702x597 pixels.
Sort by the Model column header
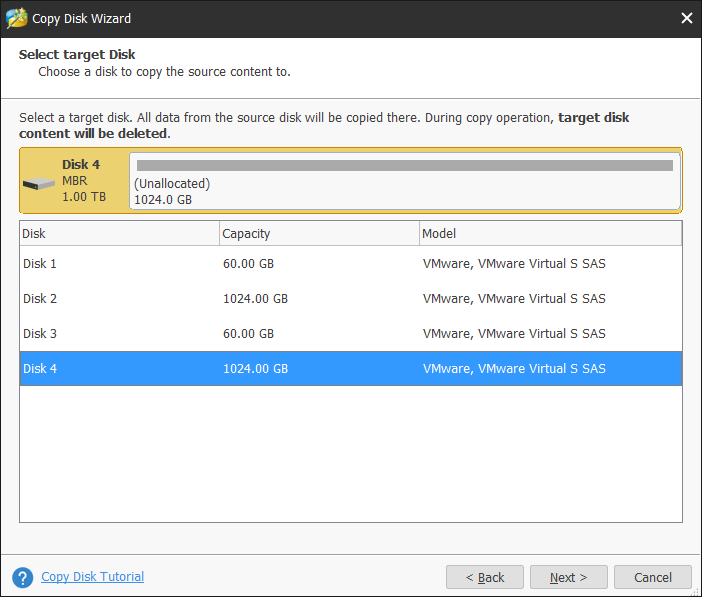551,233
